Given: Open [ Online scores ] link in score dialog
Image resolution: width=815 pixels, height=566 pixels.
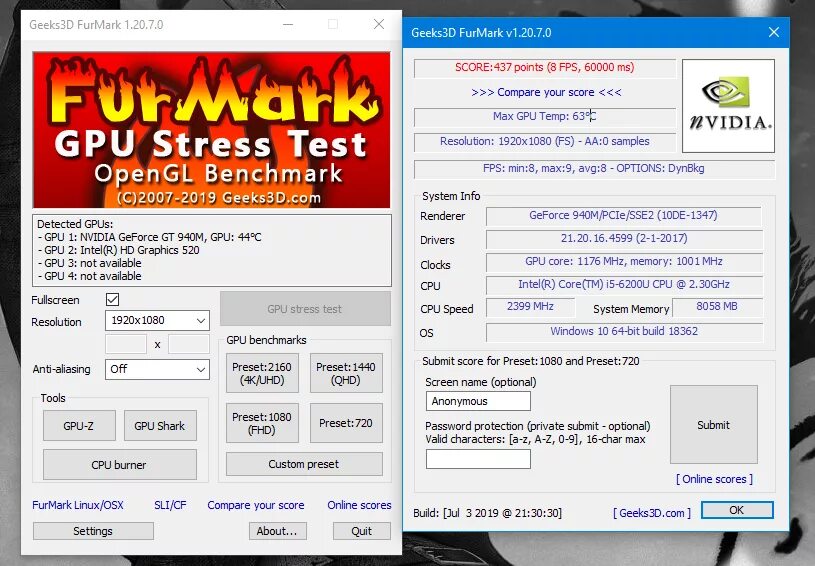Looking at the screenshot, I should (714, 479).
